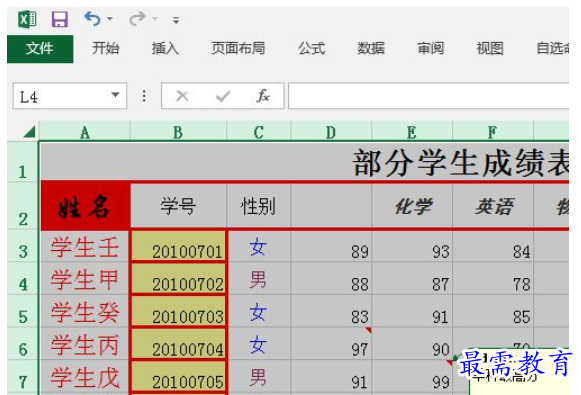Click the 性别 header cell
The height and width of the screenshot is (395, 581).
(x=259, y=206)
